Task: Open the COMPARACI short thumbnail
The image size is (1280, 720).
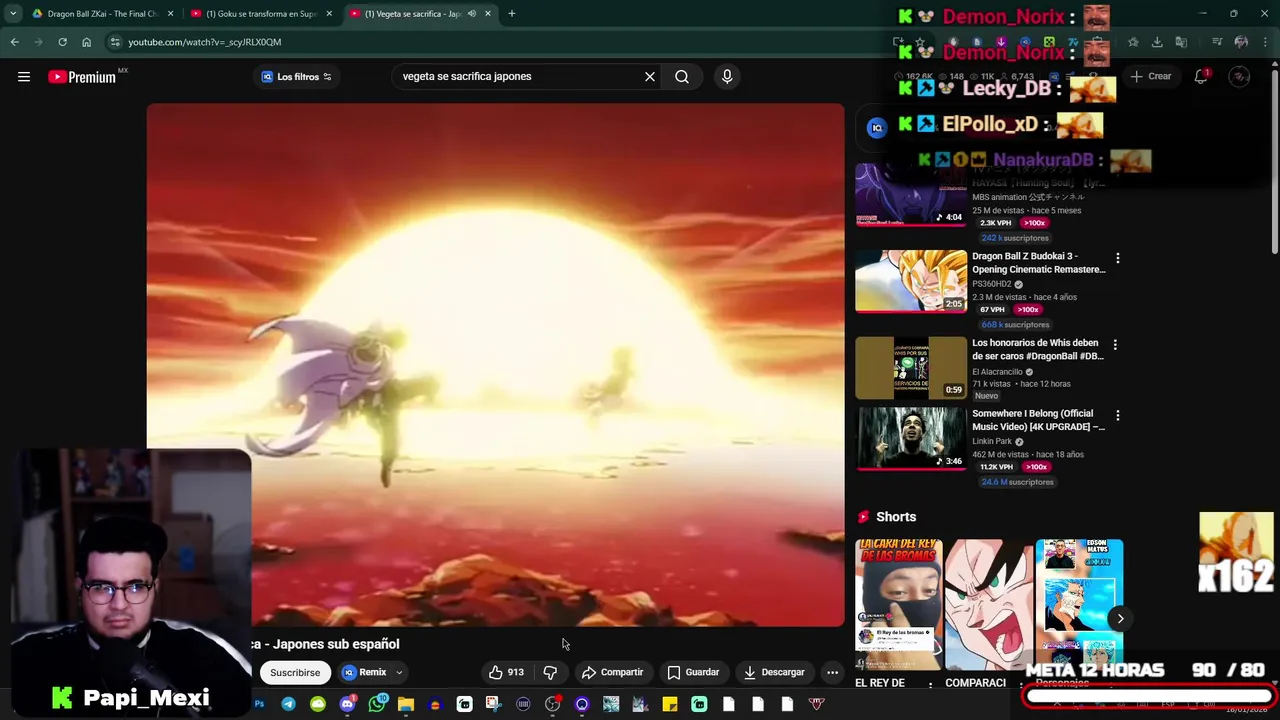Action: [x=988, y=605]
